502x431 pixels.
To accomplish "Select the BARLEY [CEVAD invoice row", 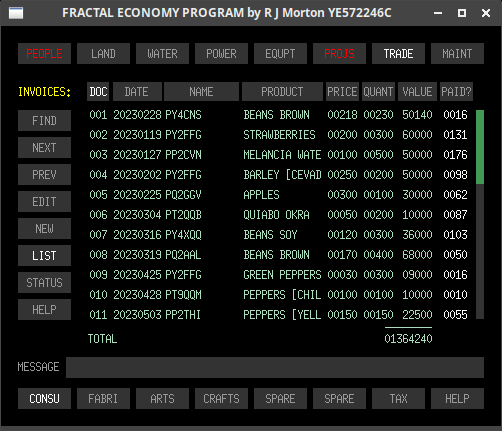I will 278,175.
